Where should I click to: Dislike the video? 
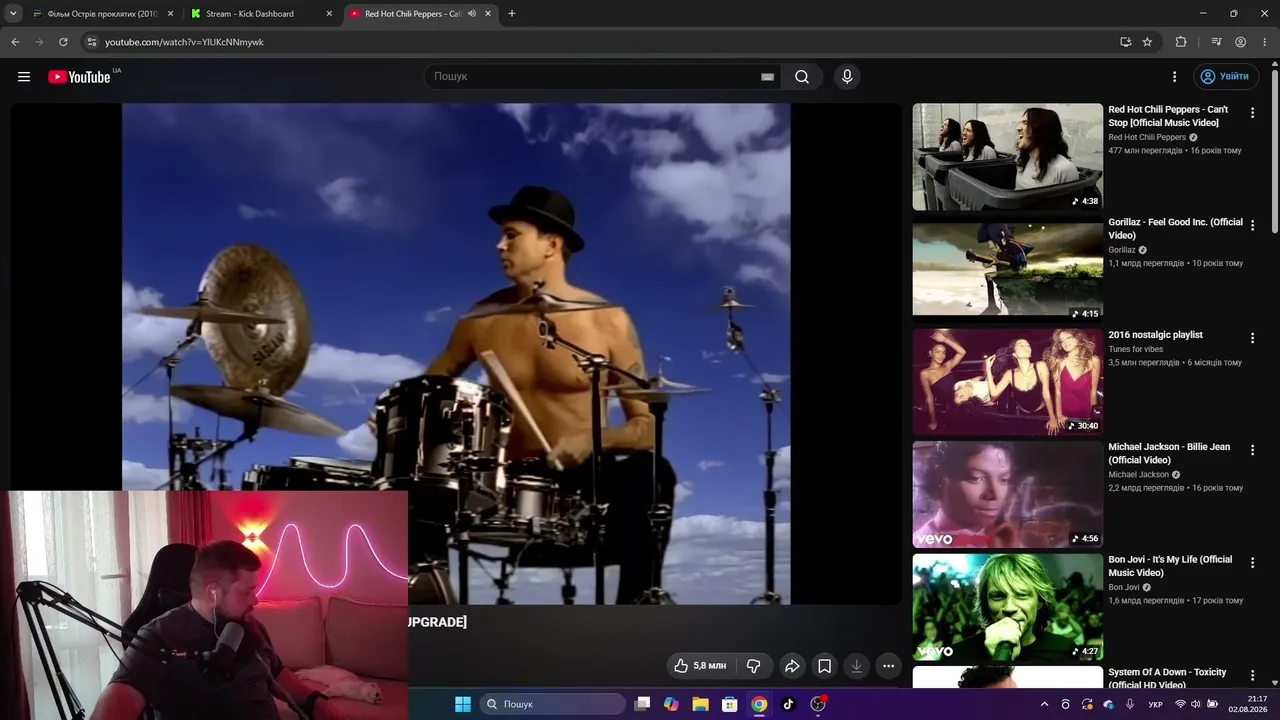click(754, 666)
